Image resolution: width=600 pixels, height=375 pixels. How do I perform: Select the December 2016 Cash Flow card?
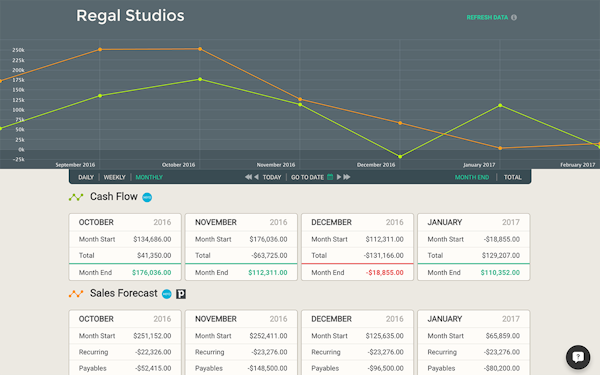click(357, 247)
